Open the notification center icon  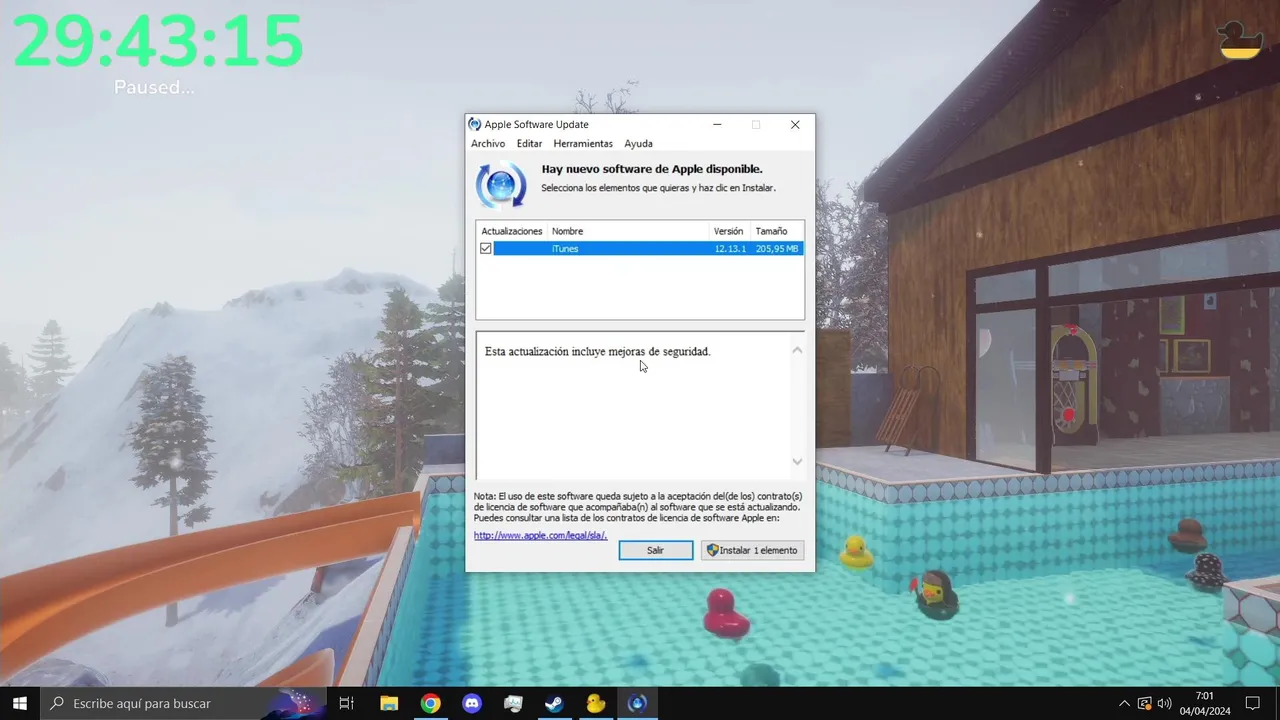[x=1253, y=703]
